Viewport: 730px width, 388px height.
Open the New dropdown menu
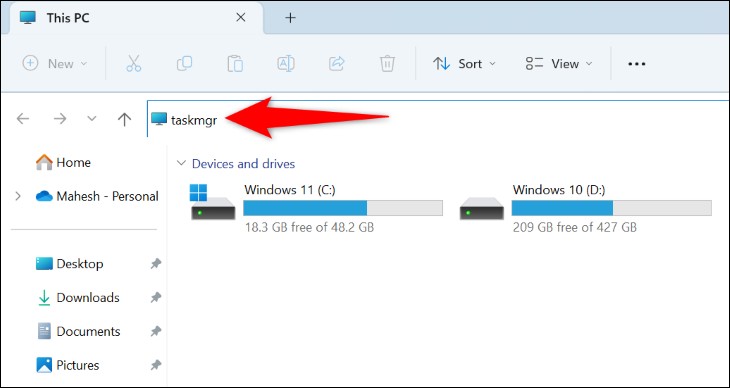[54, 63]
